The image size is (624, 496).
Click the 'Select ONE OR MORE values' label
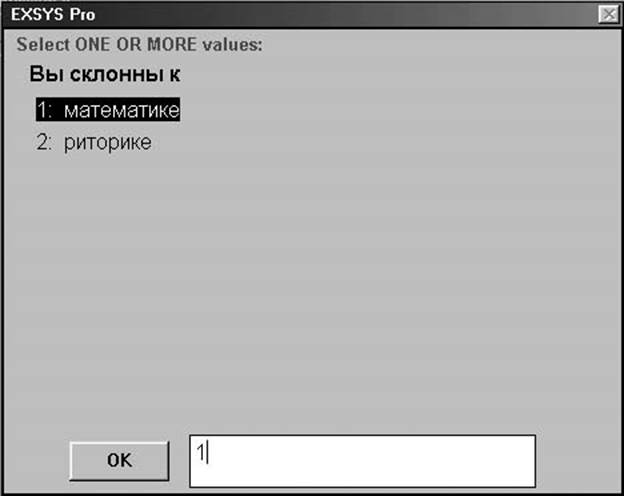[x=139, y=44]
